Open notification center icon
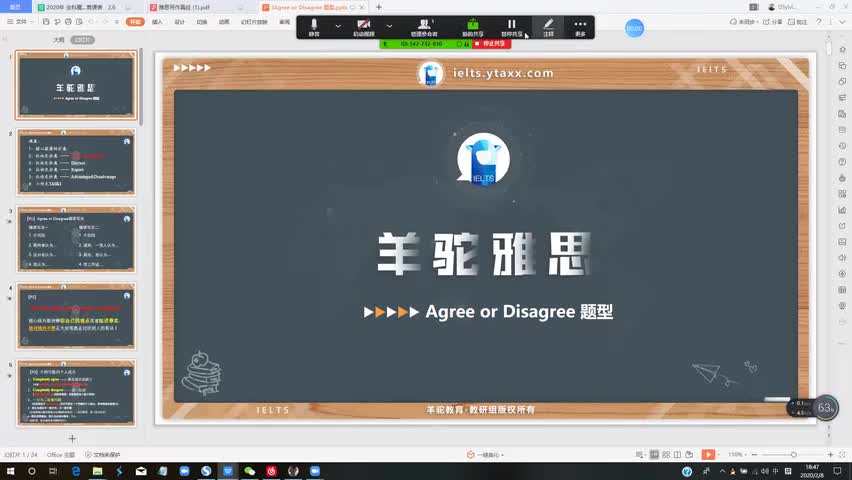Screen dimensions: 852x480 point(837,471)
